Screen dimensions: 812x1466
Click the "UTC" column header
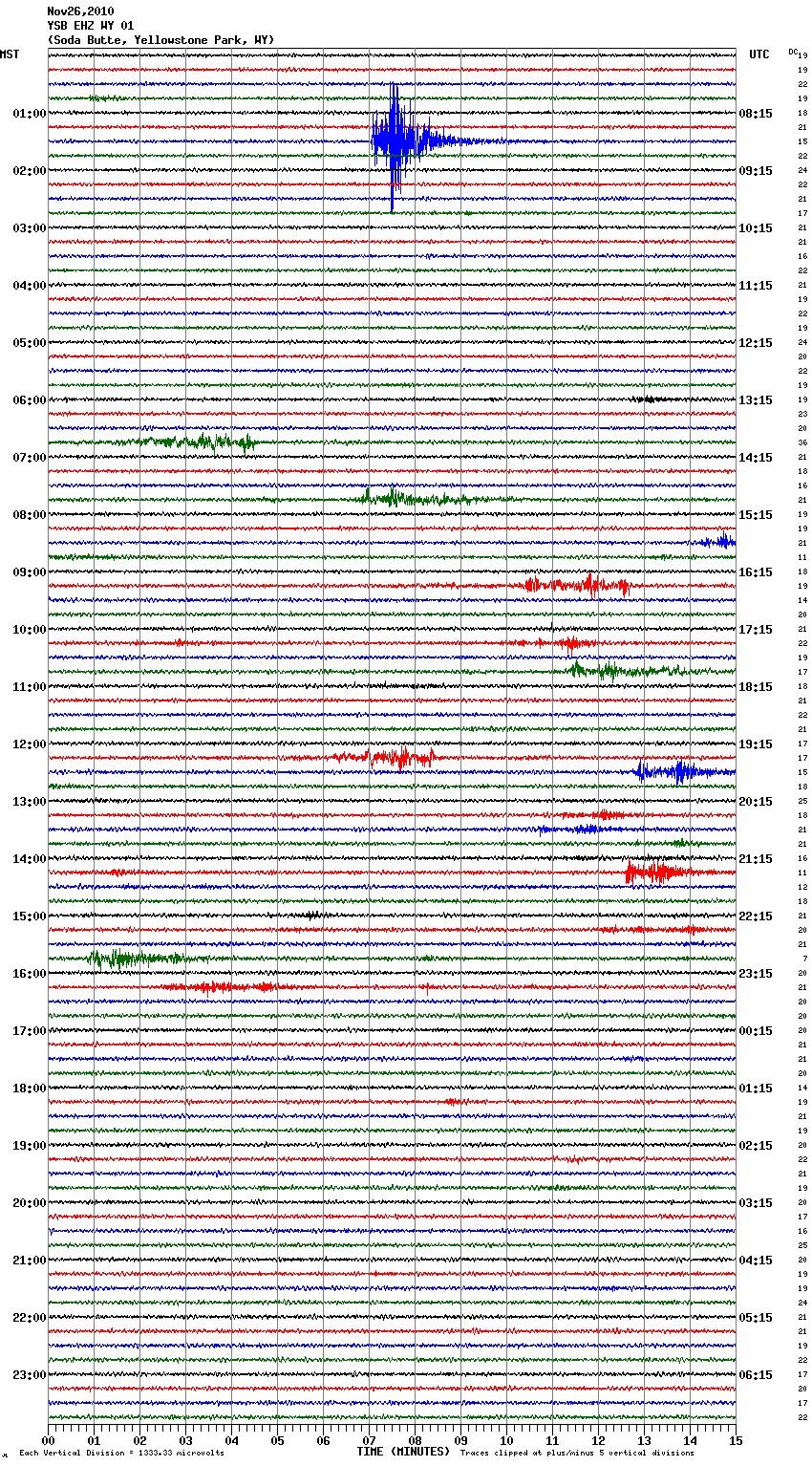[x=759, y=54]
